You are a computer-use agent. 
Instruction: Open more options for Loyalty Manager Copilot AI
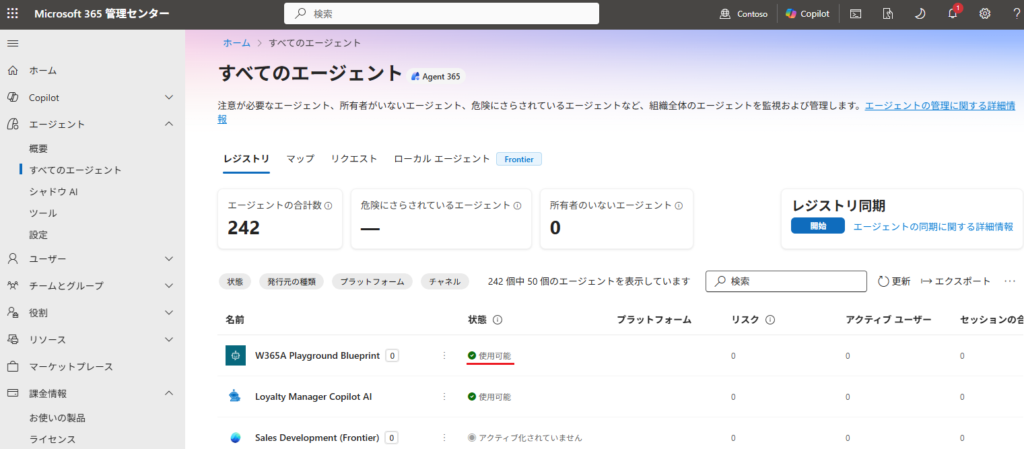[x=444, y=396]
